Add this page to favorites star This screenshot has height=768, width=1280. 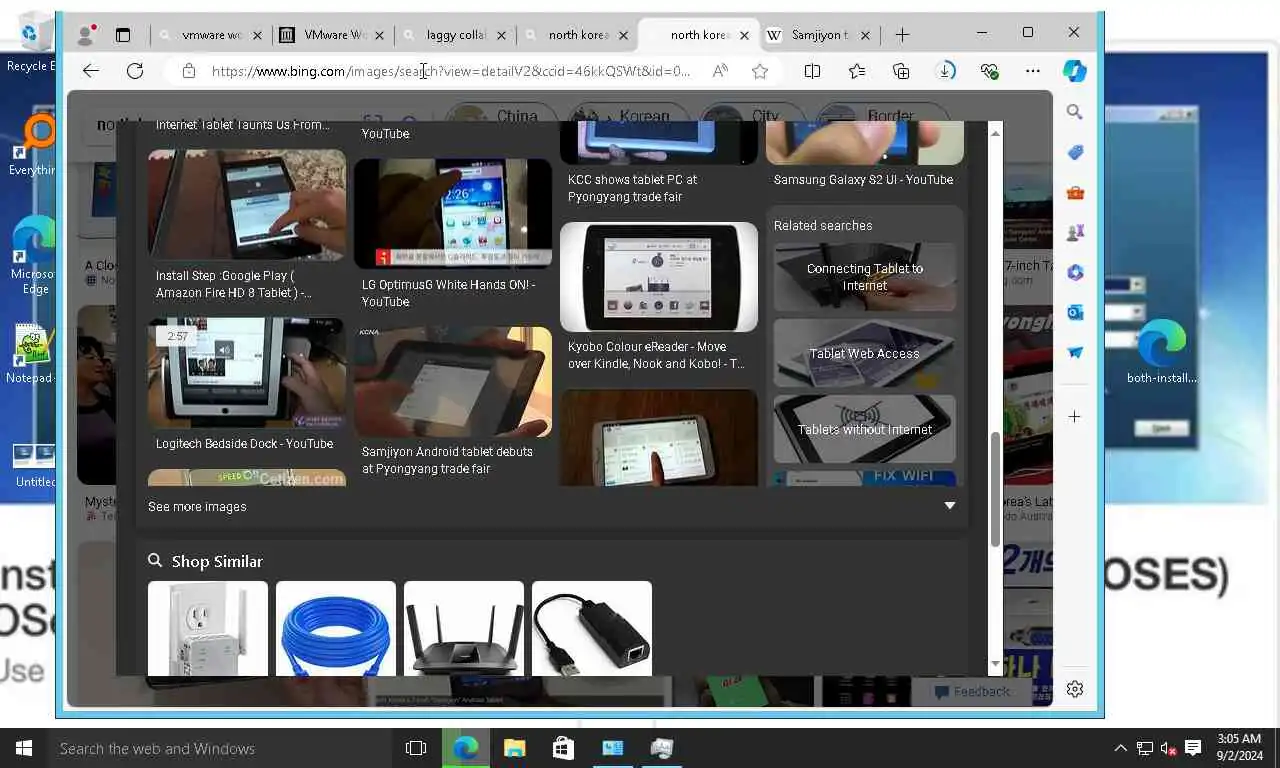tap(760, 71)
